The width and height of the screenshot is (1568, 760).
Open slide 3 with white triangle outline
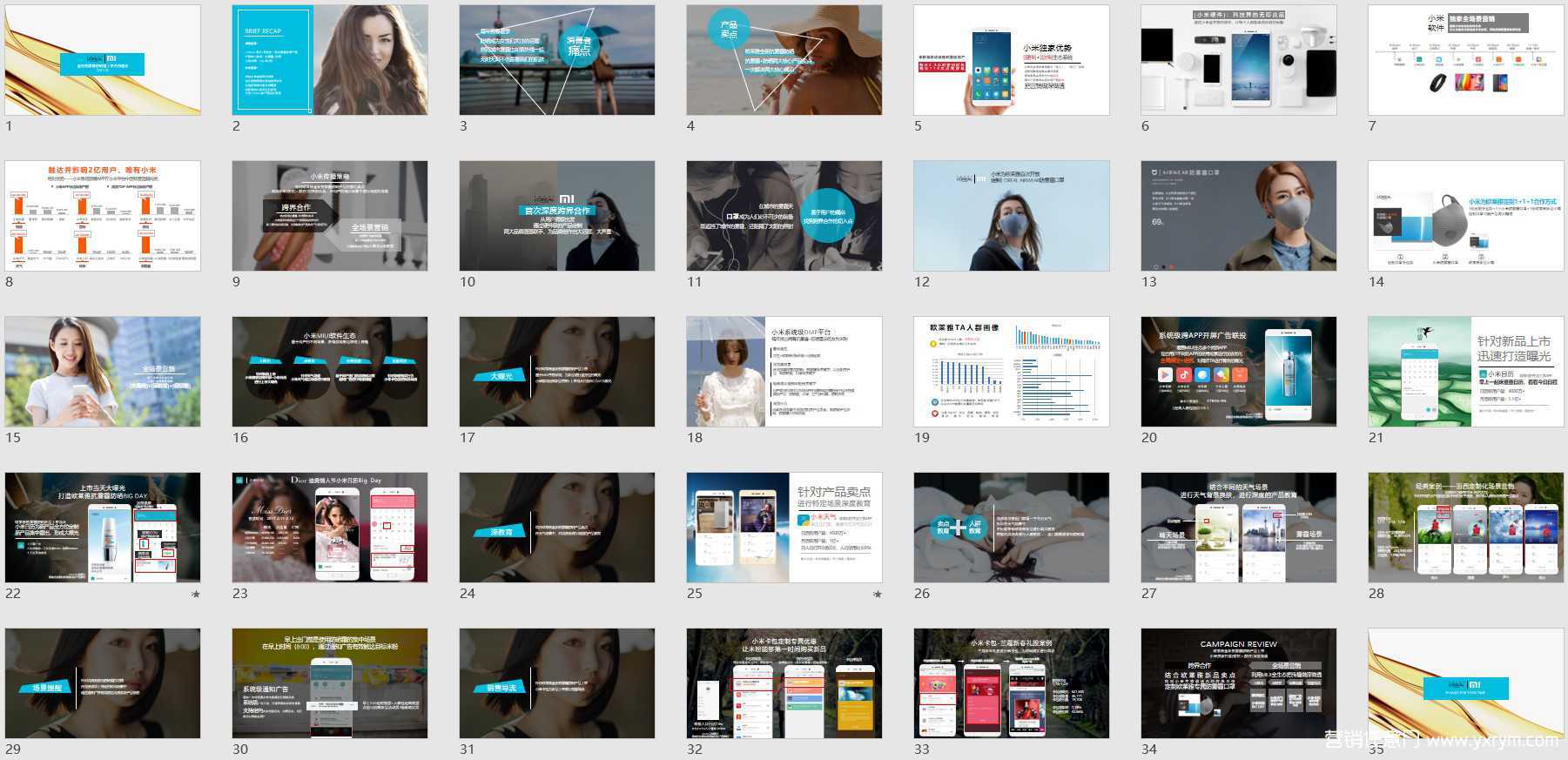pos(557,60)
